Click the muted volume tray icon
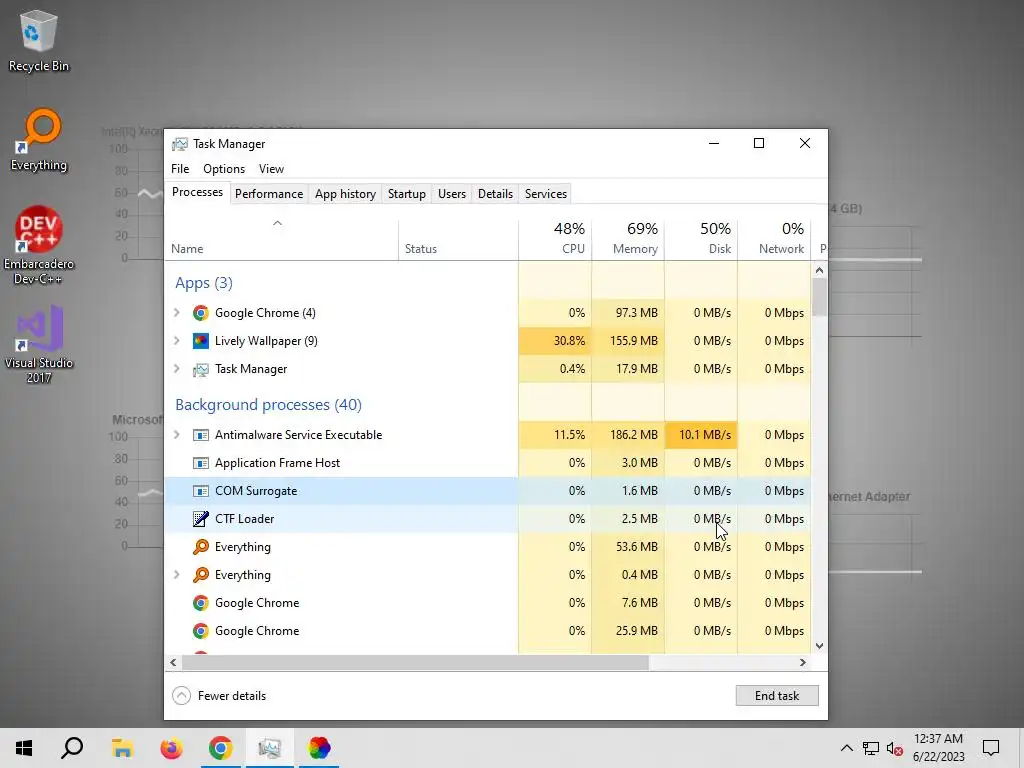Image resolution: width=1024 pixels, height=768 pixels. pyautogui.click(x=895, y=748)
